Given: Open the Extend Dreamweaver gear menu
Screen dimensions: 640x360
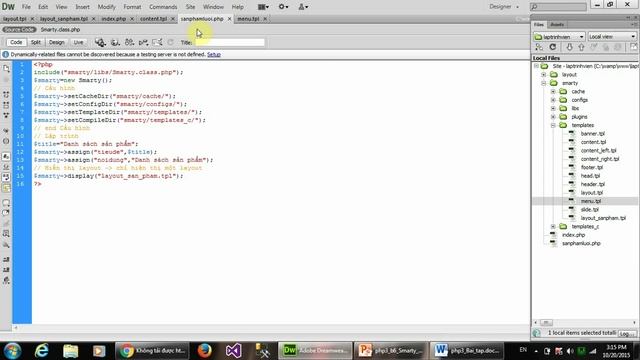Looking at the screenshot, I should [283, 7].
